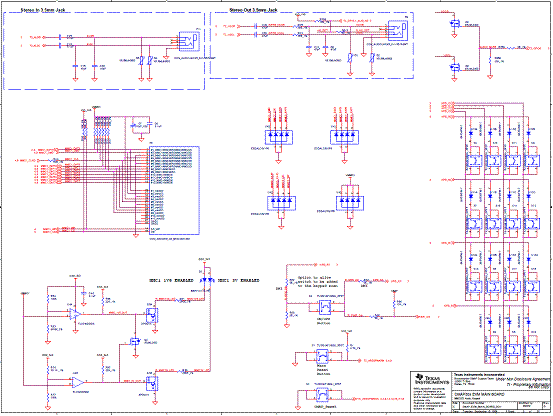
Task: Select the top-right ESD diode array package
Action: tap(344, 137)
